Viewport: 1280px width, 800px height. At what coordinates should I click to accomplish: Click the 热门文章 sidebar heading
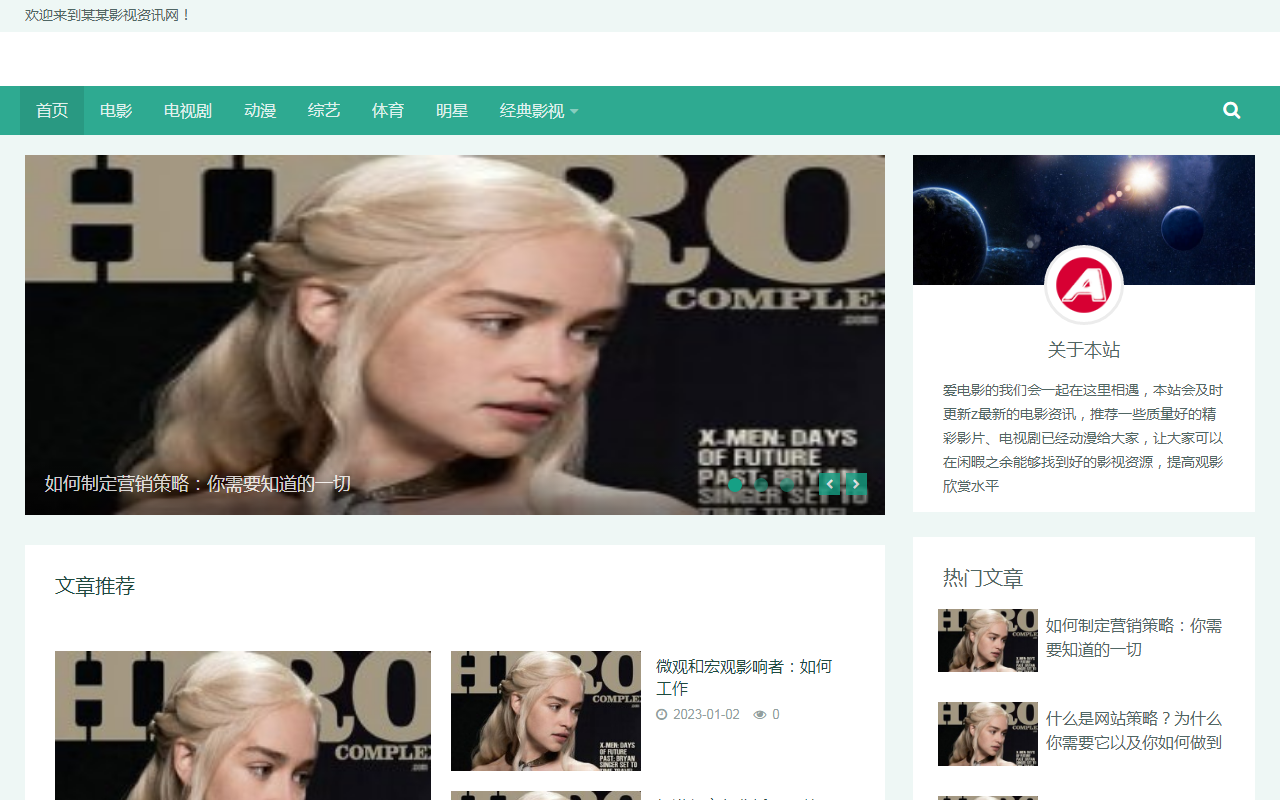[983, 578]
